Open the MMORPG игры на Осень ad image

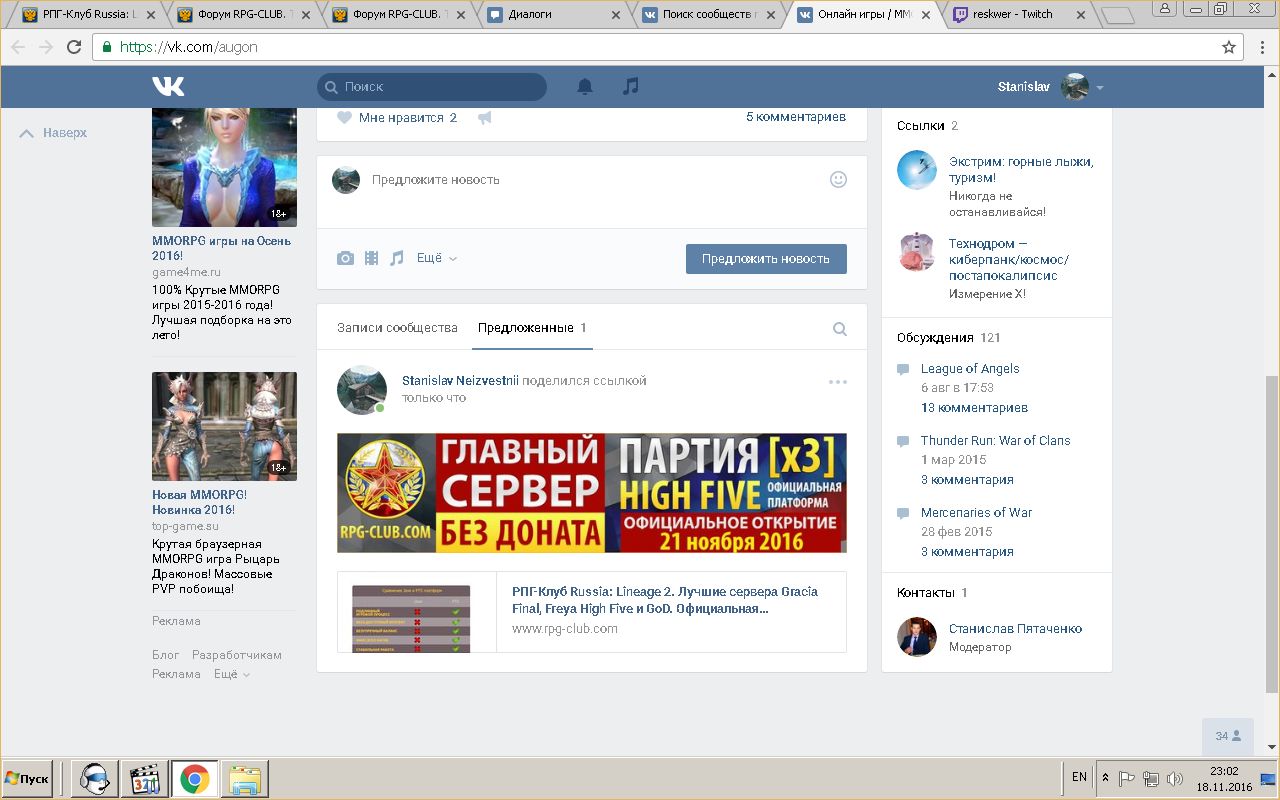[x=224, y=166]
